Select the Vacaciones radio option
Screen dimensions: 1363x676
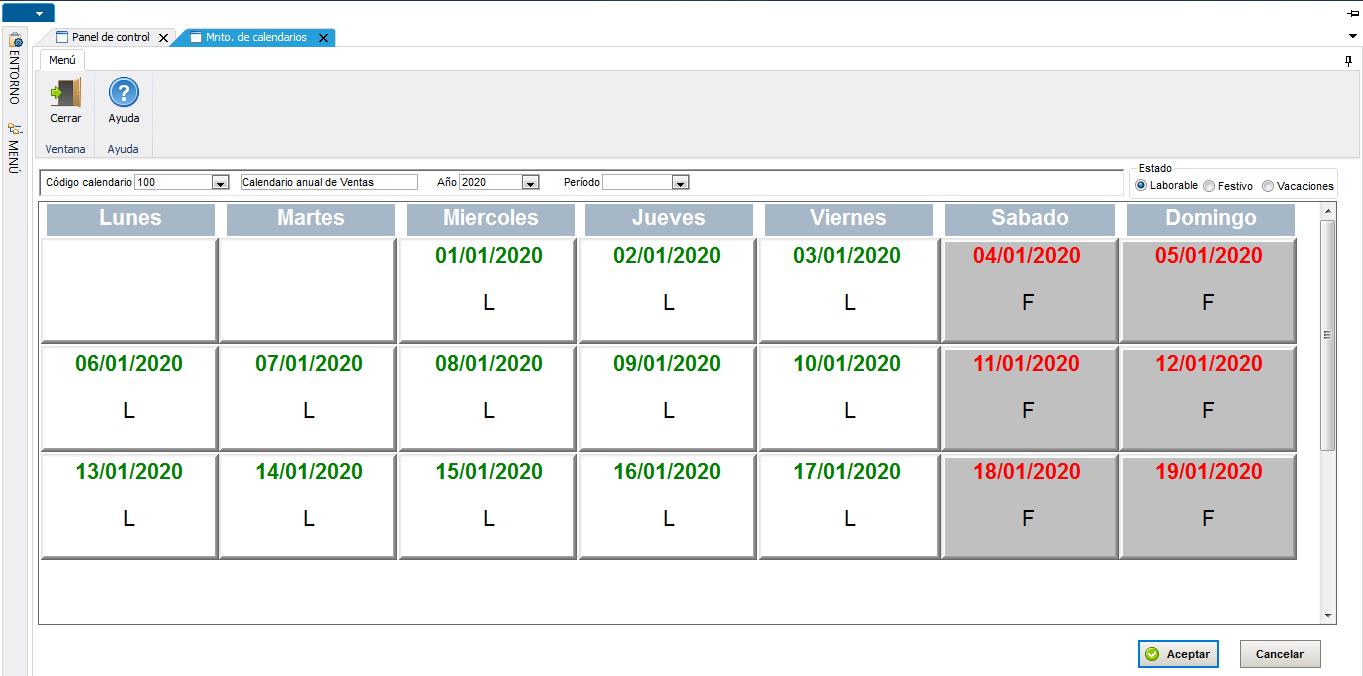[x=1268, y=186]
